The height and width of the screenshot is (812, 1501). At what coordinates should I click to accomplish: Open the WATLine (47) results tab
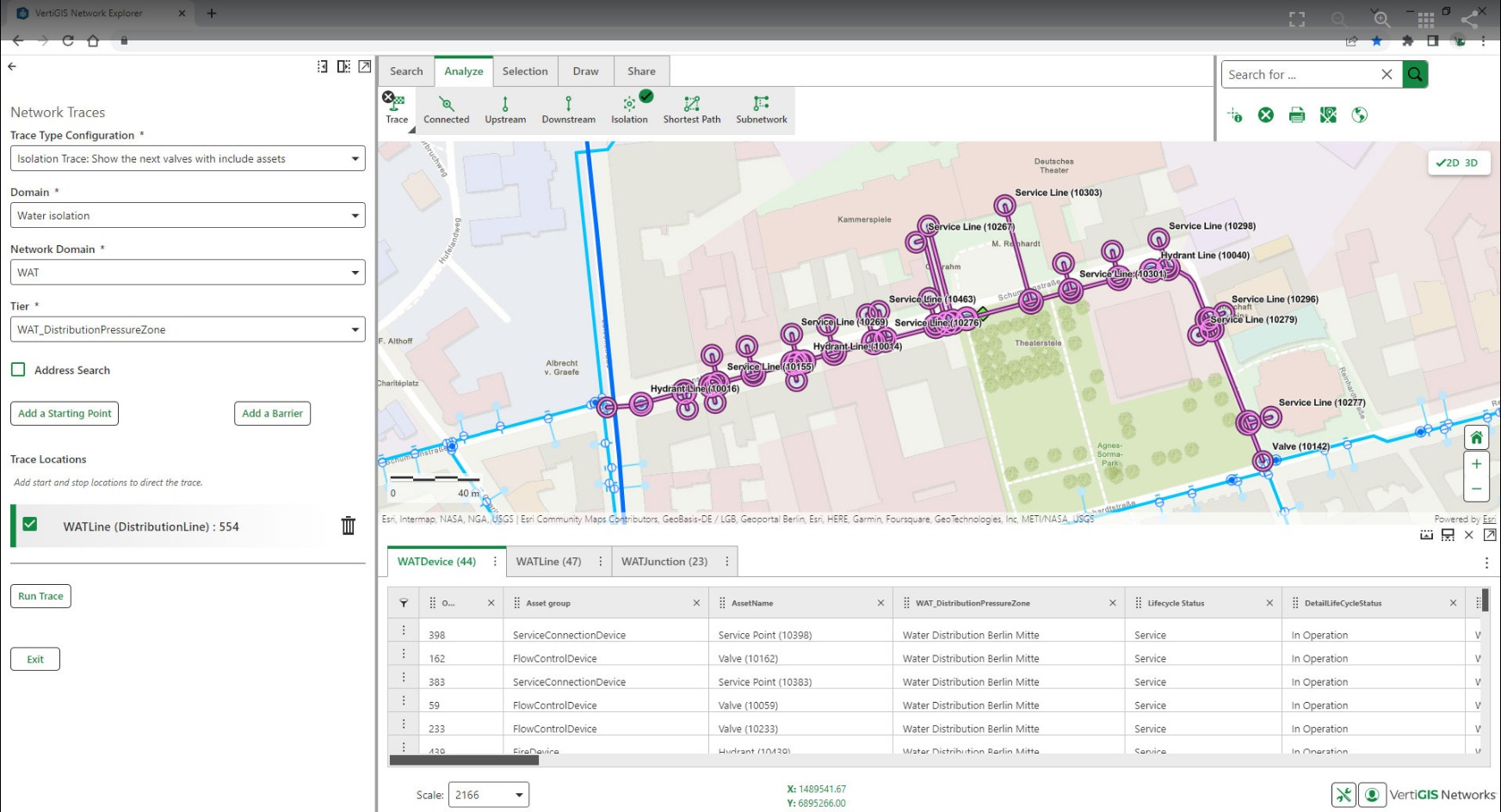tap(548, 562)
